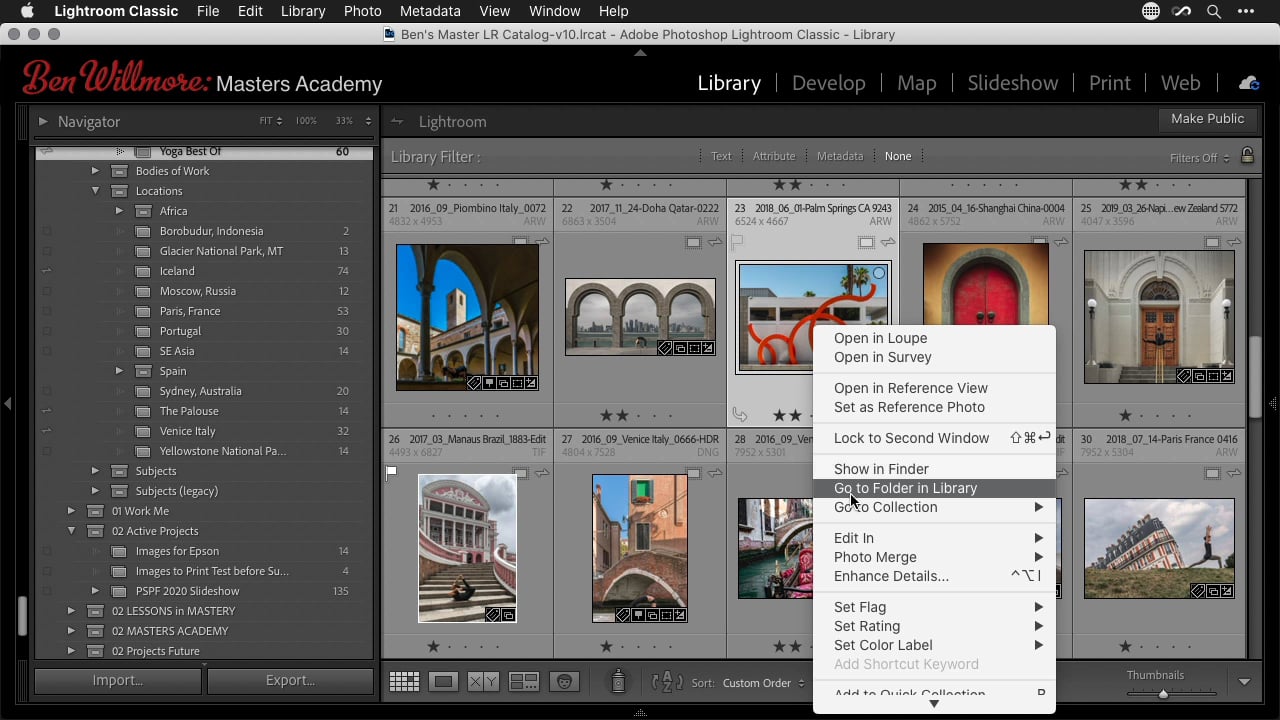The width and height of the screenshot is (1280, 720).
Task: Click the Export button
Action: (x=290, y=680)
